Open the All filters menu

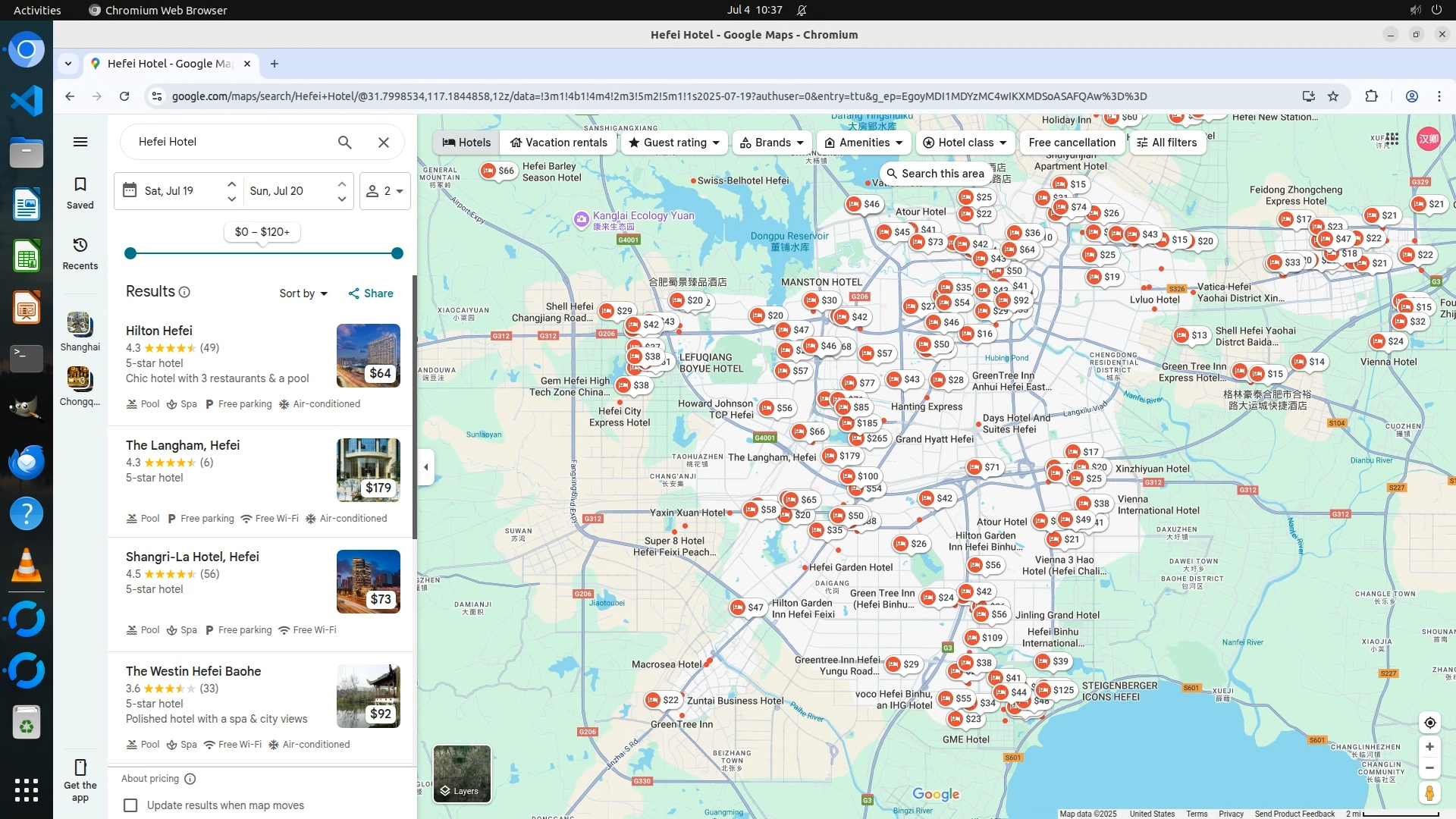pyautogui.click(x=1166, y=143)
